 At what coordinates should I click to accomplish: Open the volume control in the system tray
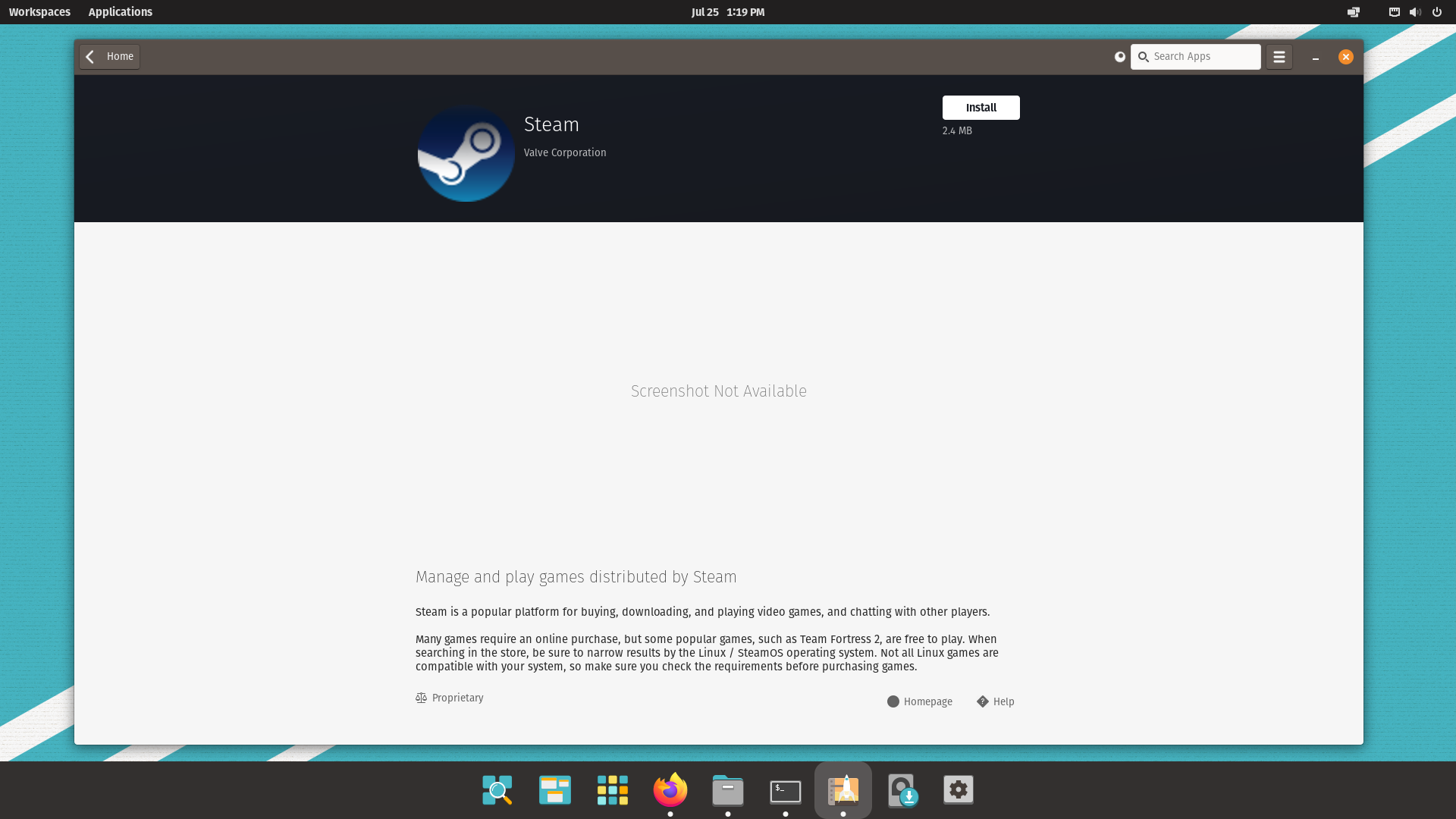(1415, 12)
